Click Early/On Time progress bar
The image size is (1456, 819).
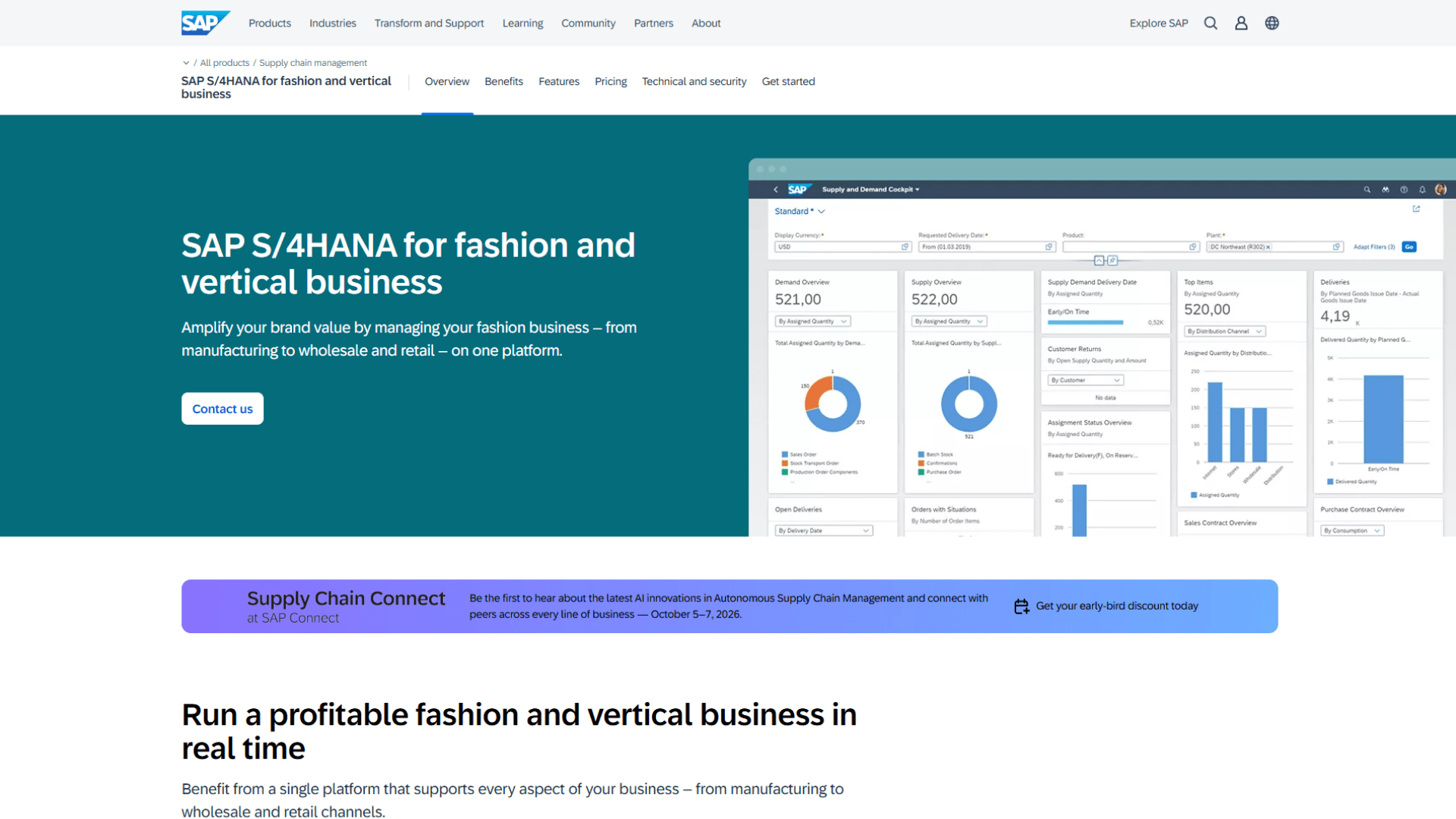pyautogui.click(x=1085, y=322)
